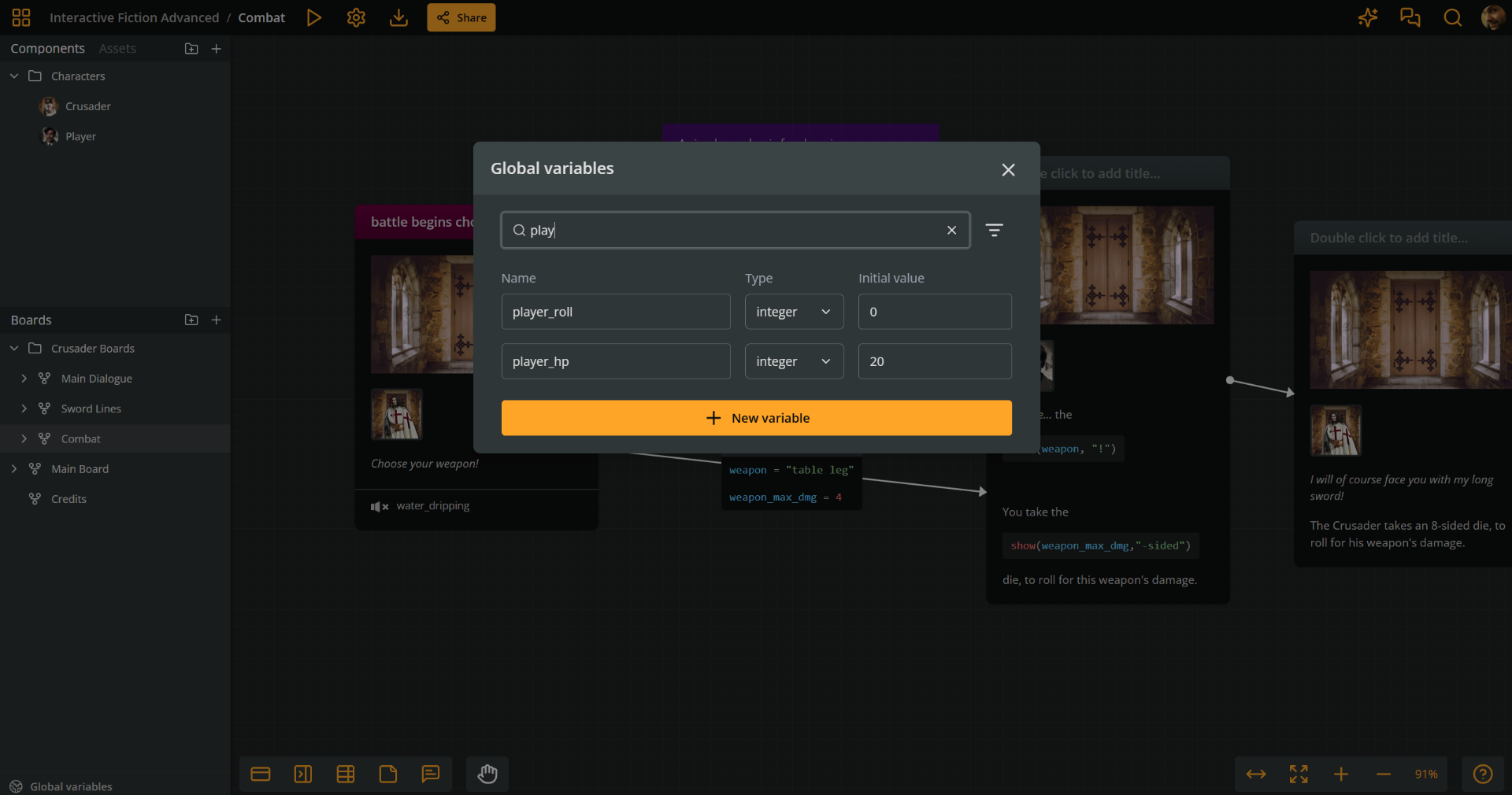Add a comment element from toolbar
This screenshot has height=795, width=1512.
pyautogui.click(x=431, y=774)
